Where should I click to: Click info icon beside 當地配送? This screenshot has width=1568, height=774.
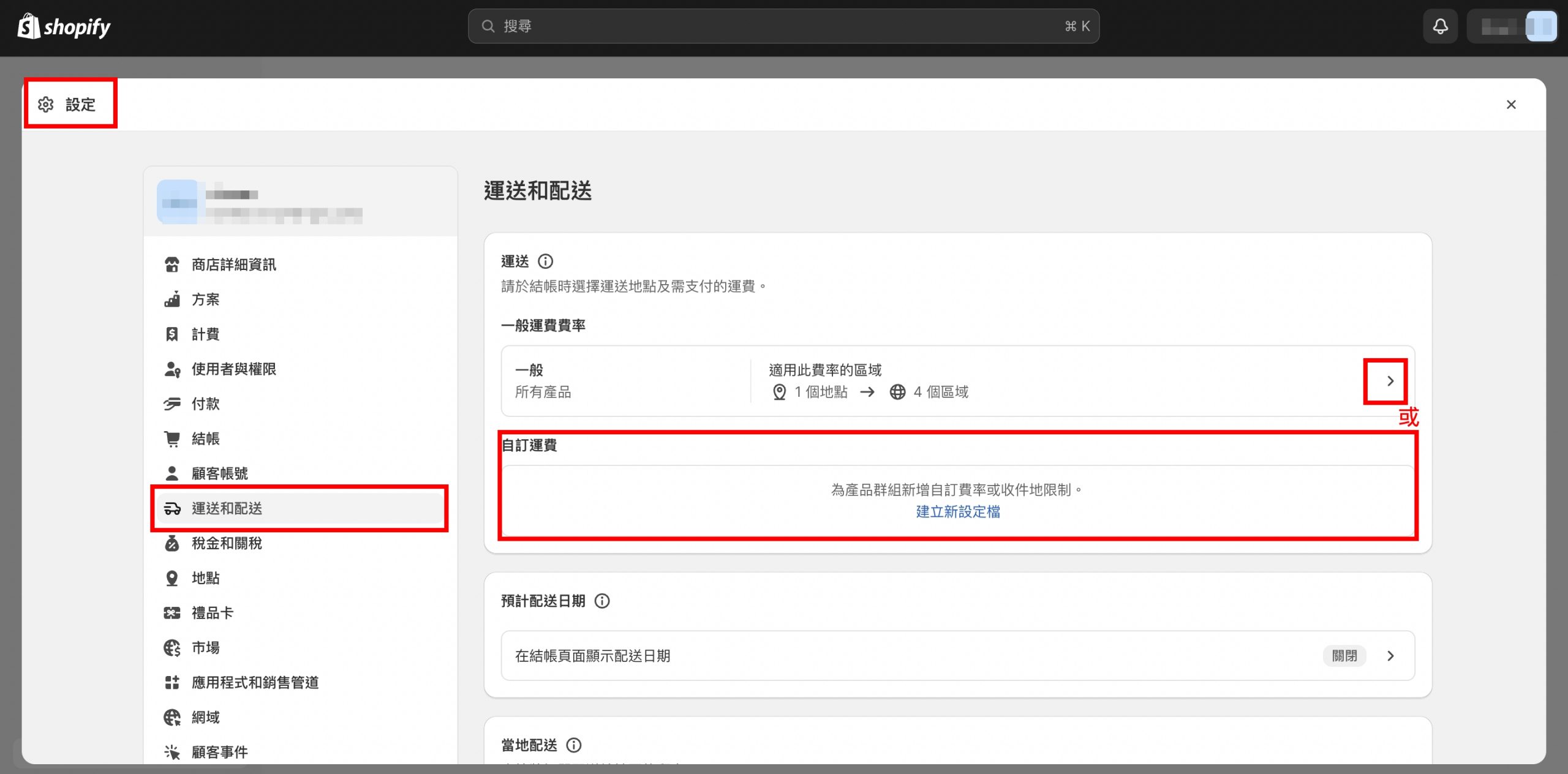[574, 745]
